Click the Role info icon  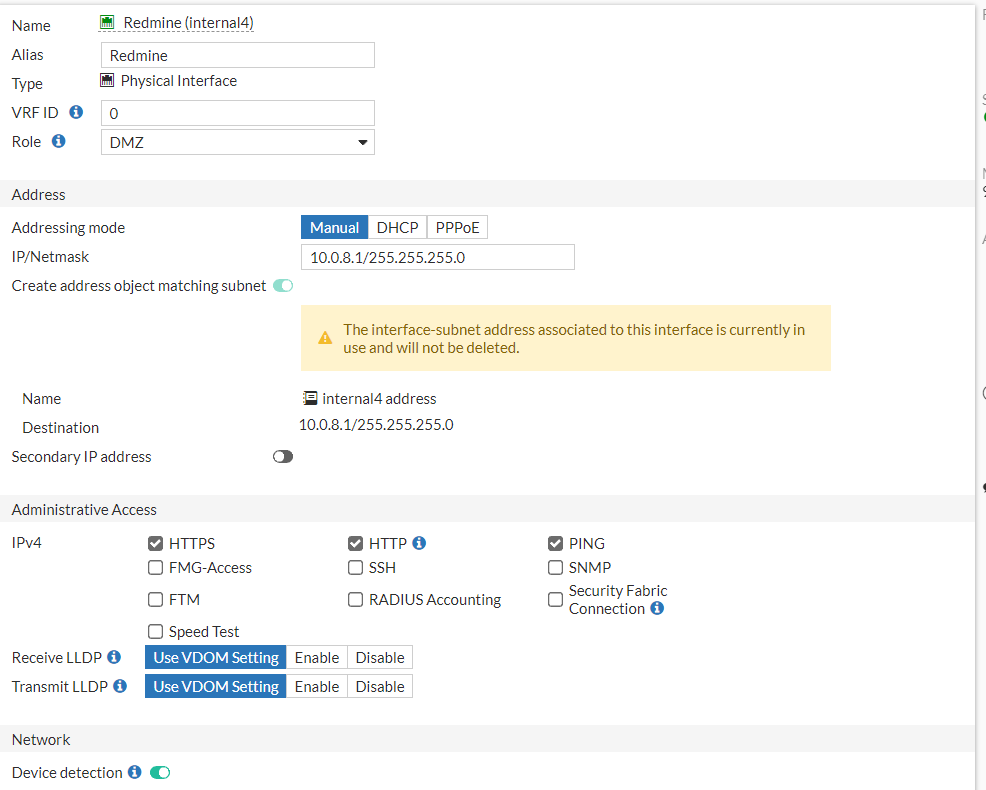pos(58,141)
